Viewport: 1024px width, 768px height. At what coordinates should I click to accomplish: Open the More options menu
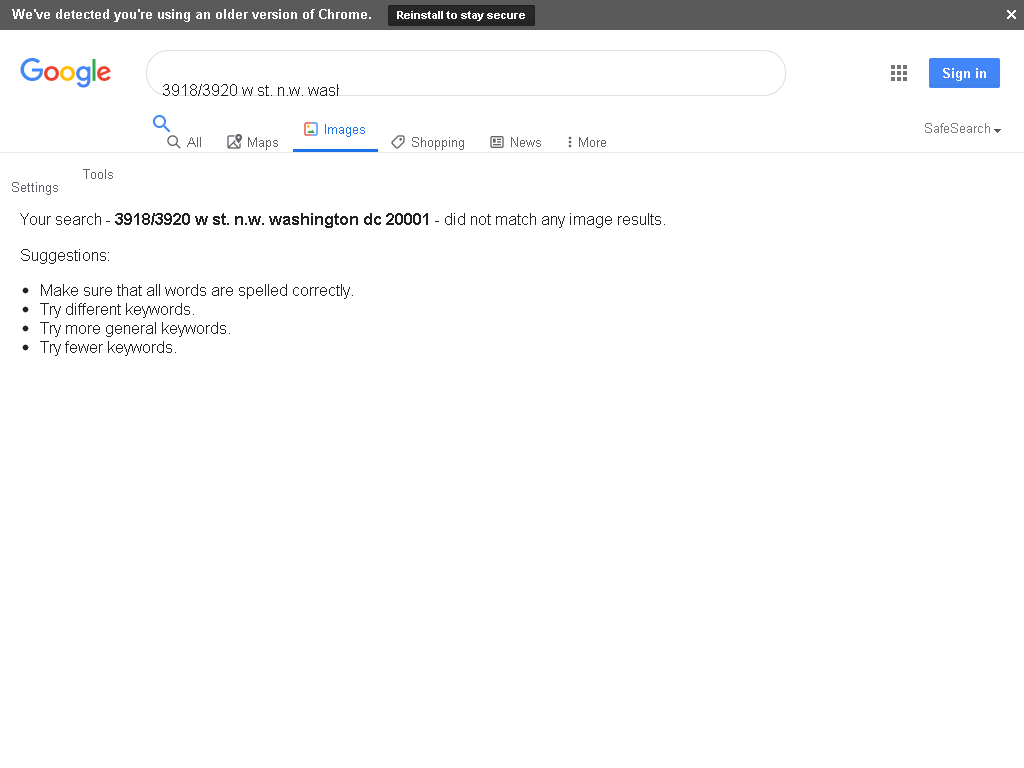click(586, 142)
